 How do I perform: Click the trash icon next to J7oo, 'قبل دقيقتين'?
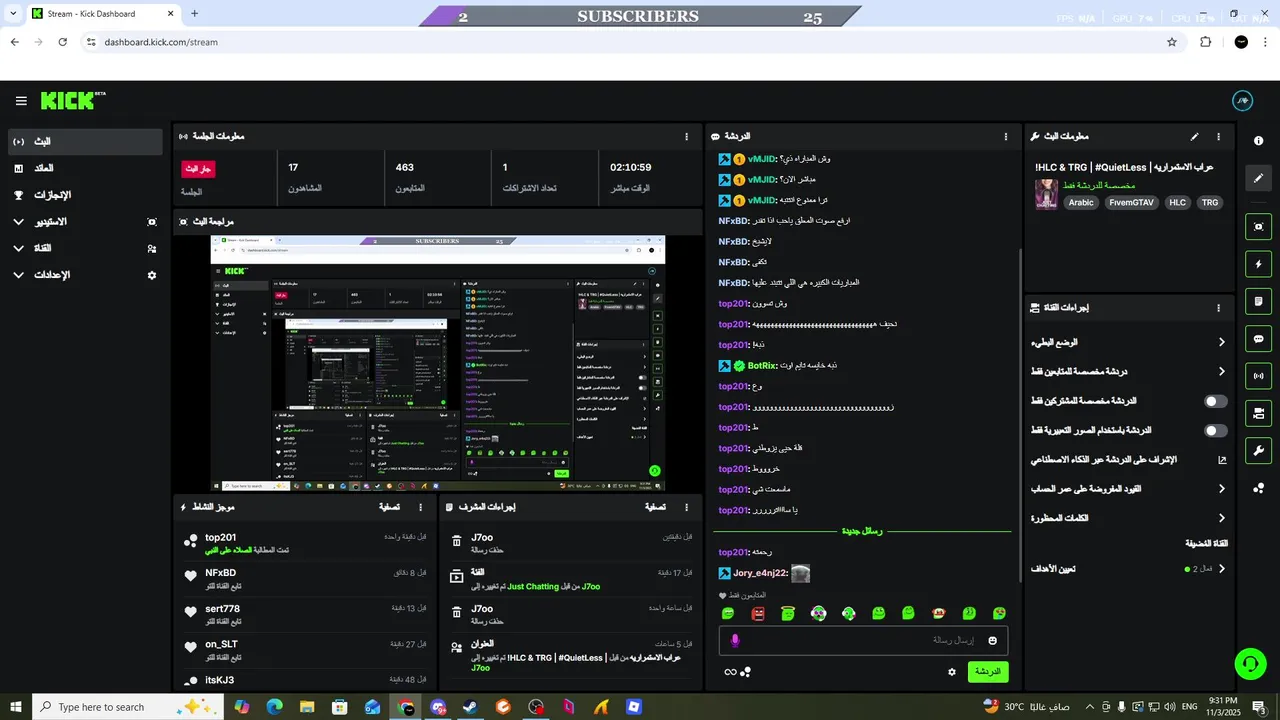pyautogui.click(x=456, y=541)
